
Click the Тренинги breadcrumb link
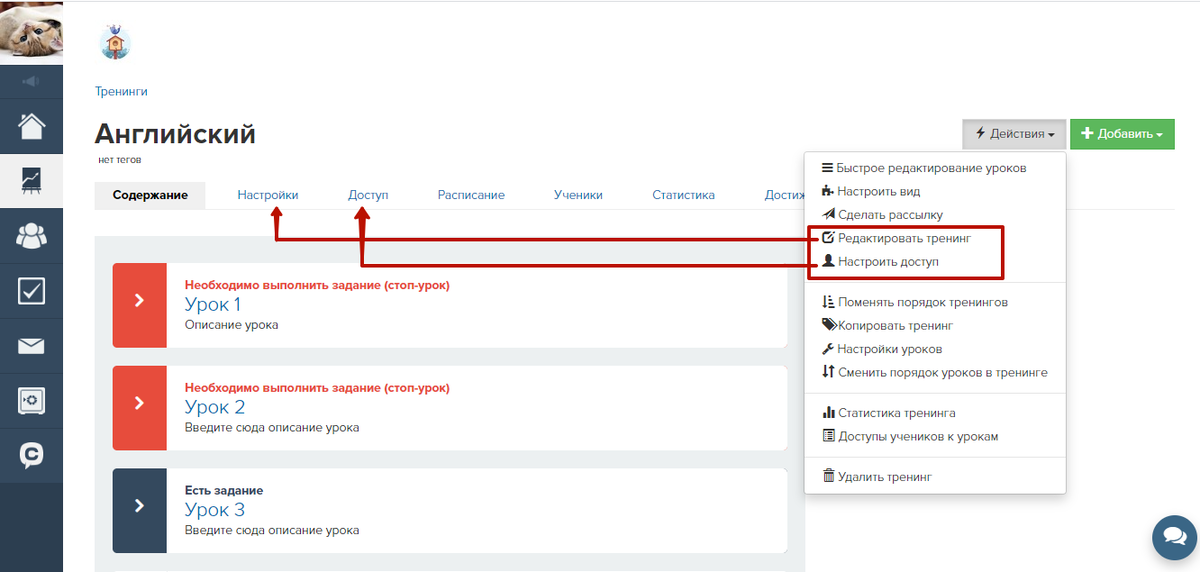click(x=121, y=91)
